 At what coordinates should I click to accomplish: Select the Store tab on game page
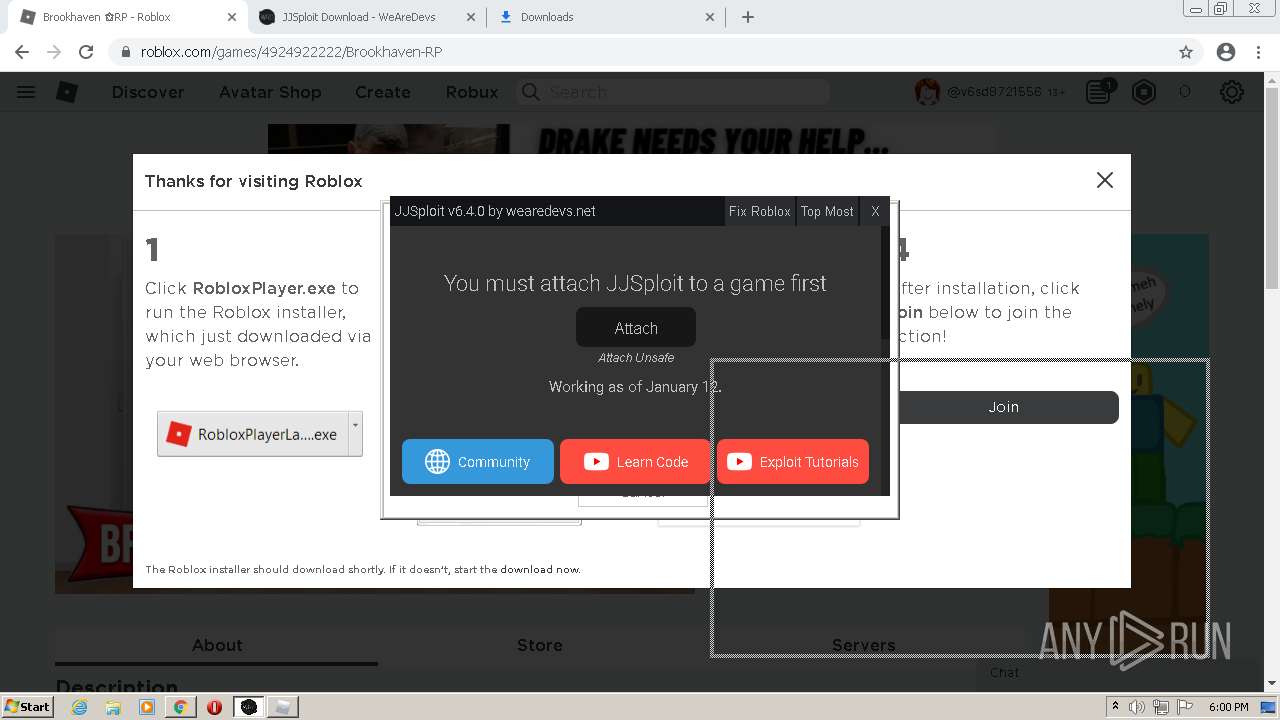(540, 645)
